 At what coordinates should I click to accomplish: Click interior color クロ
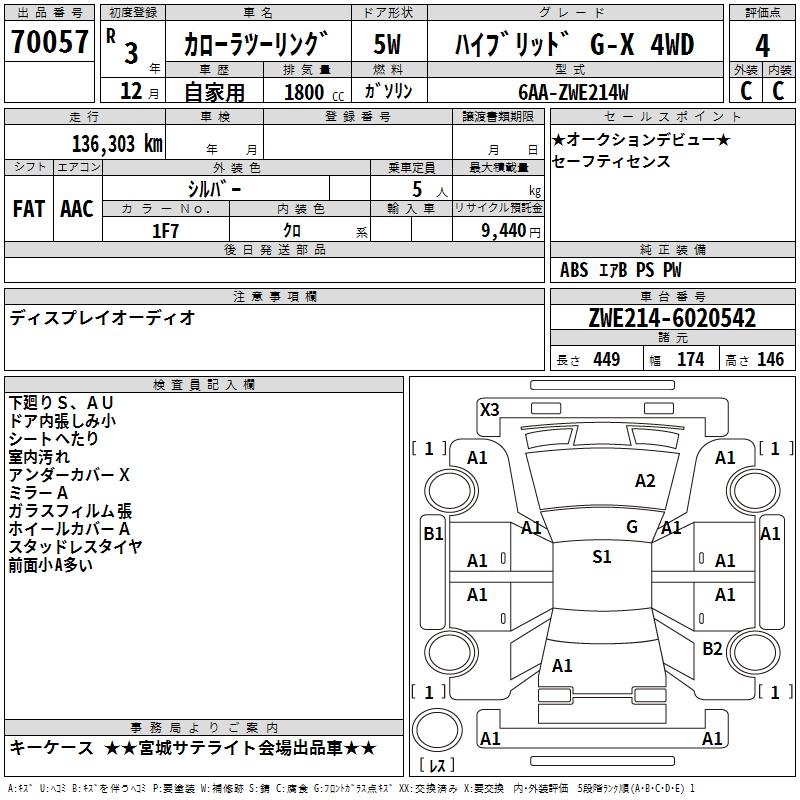point(292,231)
